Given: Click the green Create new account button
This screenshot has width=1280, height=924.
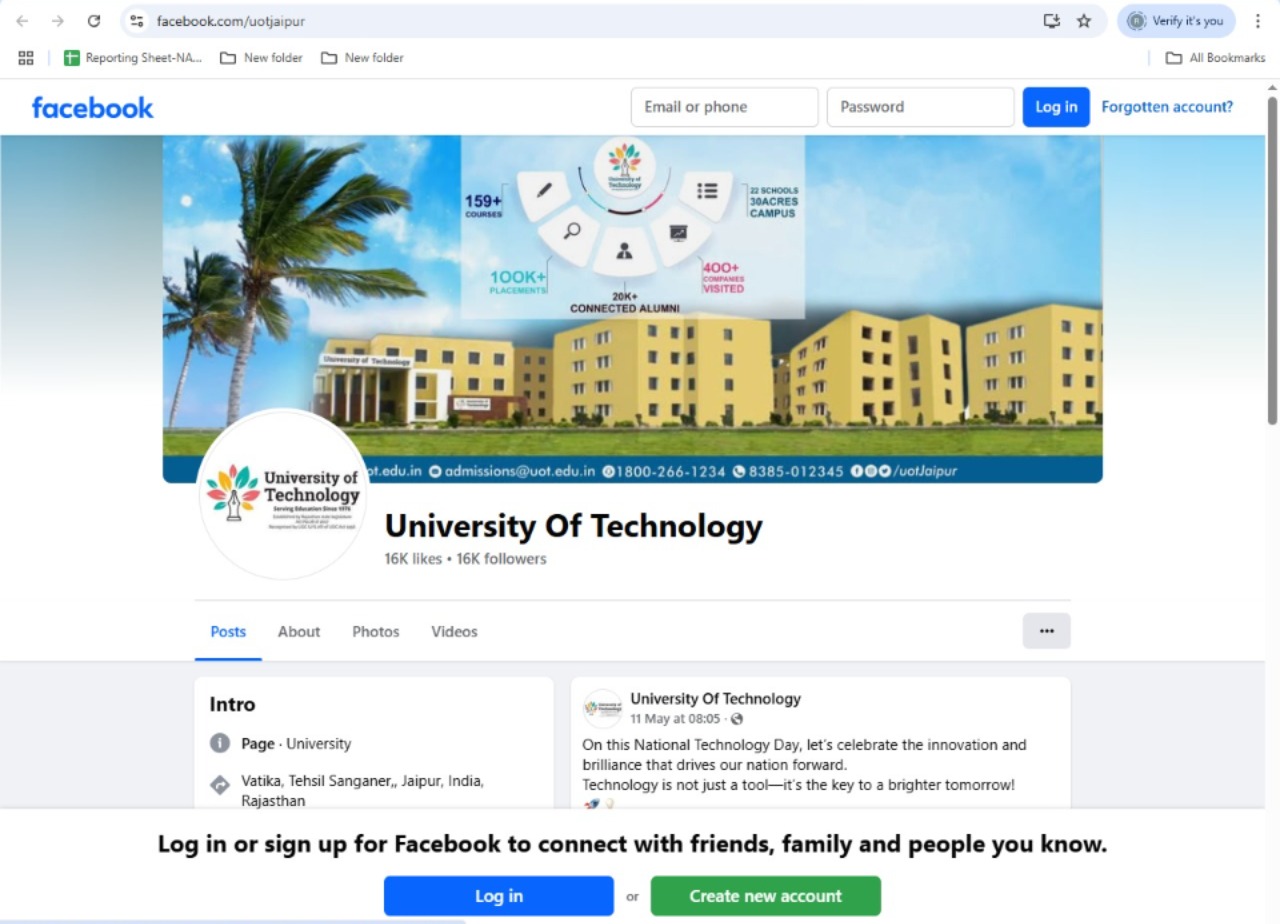Looking at the screenshot, I should [766, 896].
